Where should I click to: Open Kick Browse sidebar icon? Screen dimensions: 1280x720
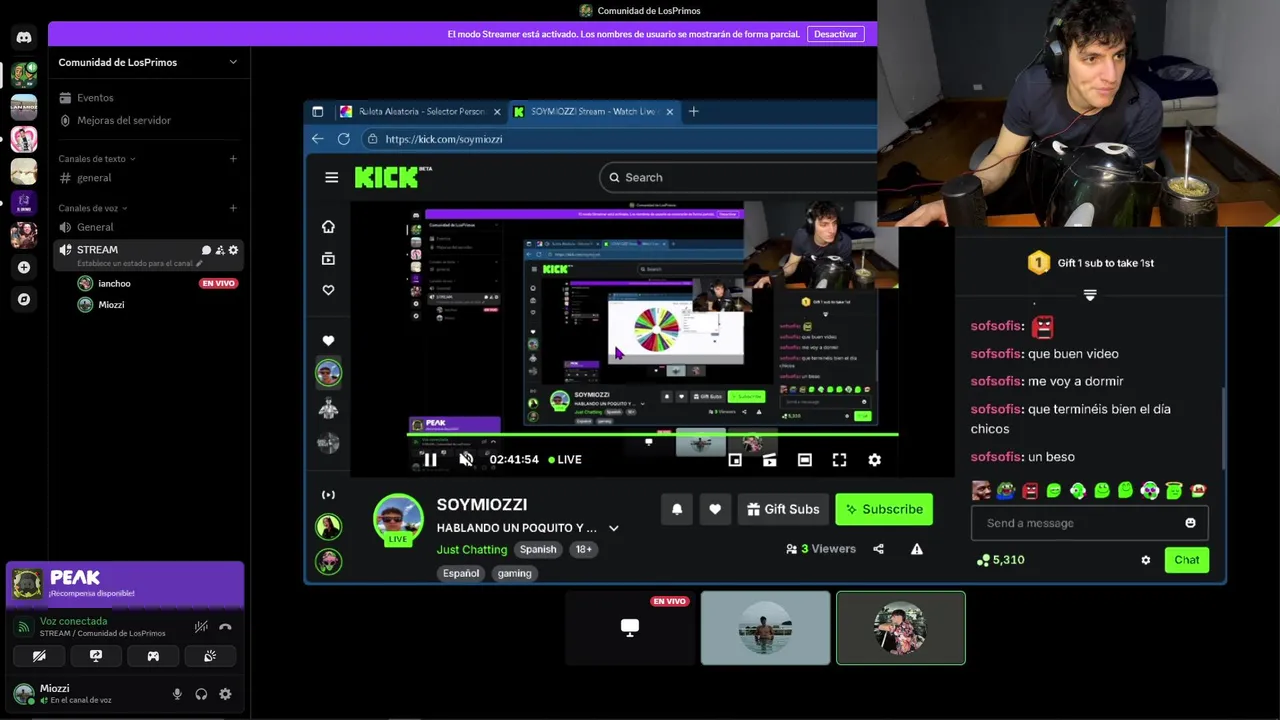pos(328,259)
